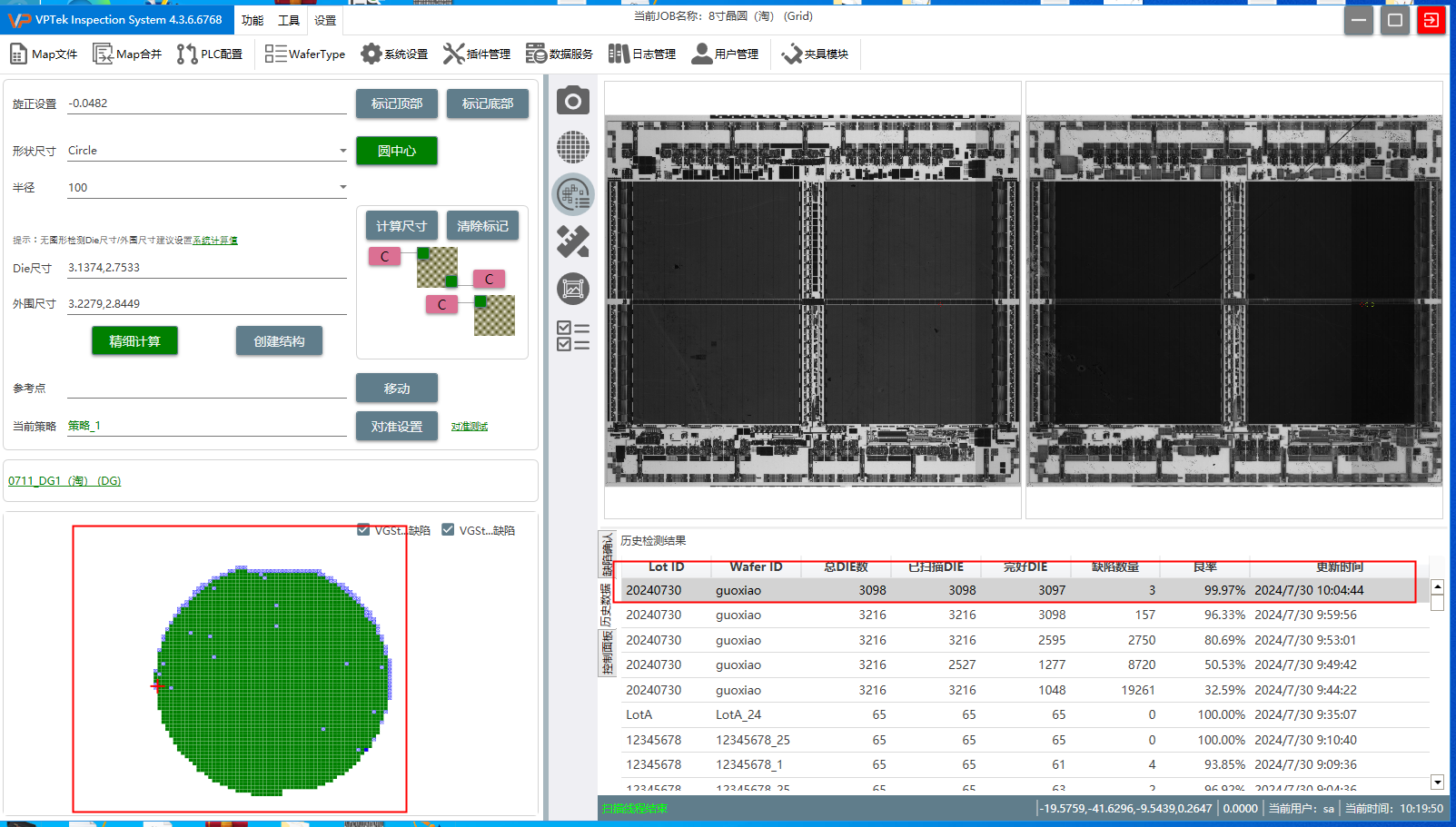This screenshot has width=1456, height=827.
Task: Open the 工具 menu
Action: pos(289,20)
